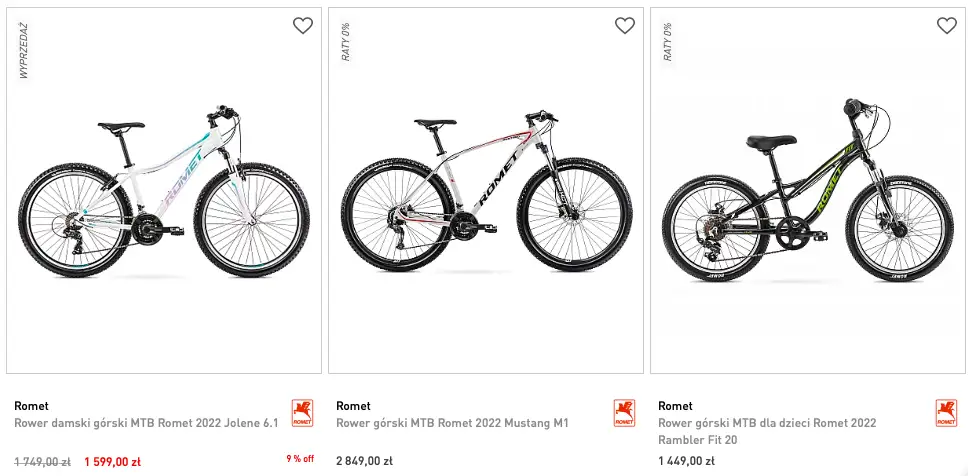The height and width of the screenshot is (476, 968).
Task: Click RATY 0% badge on Mustang M1 card
Action: coord(346,42)
